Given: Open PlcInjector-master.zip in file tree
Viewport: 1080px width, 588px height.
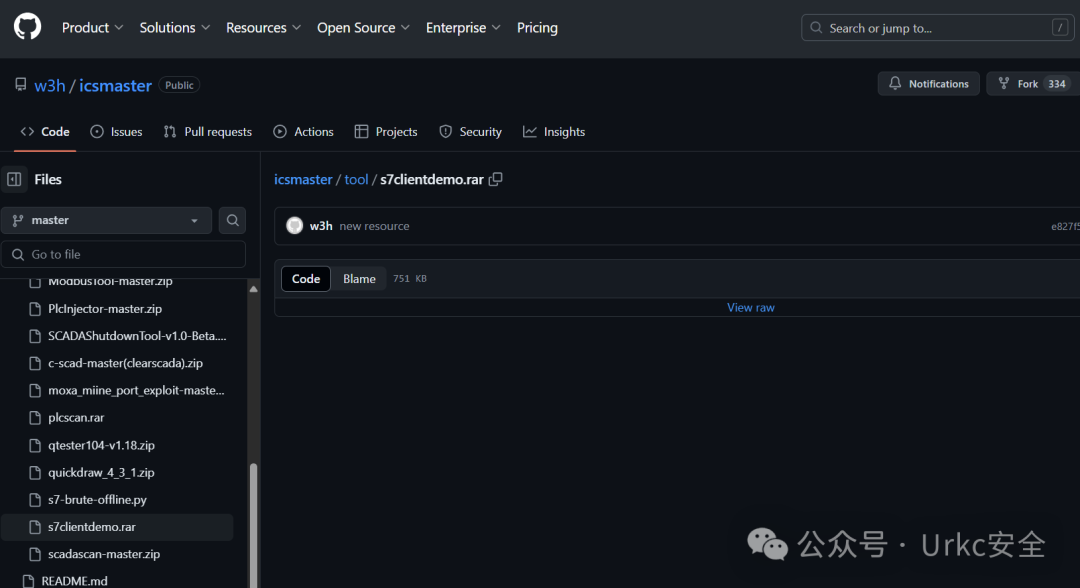Looking at the screenshot, I should pos(105,308).
